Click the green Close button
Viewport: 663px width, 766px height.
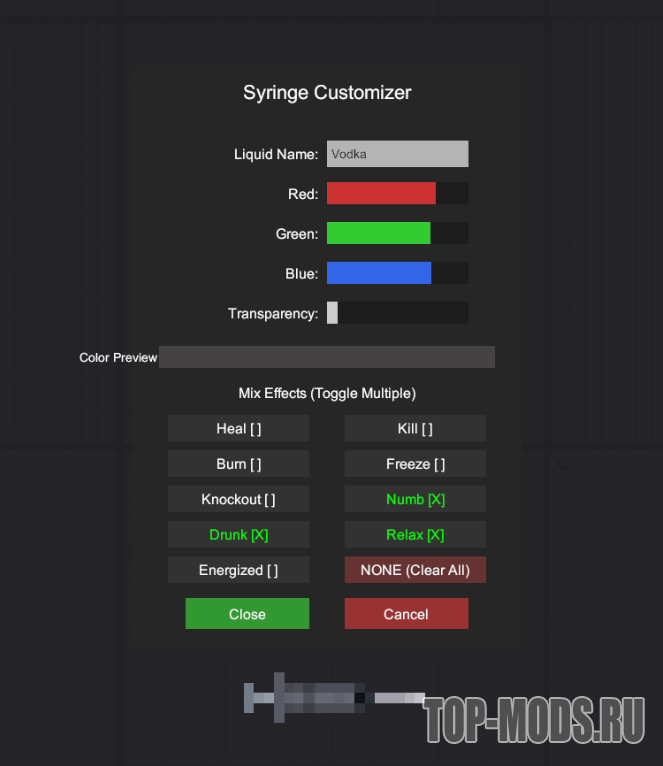point(247,614)
